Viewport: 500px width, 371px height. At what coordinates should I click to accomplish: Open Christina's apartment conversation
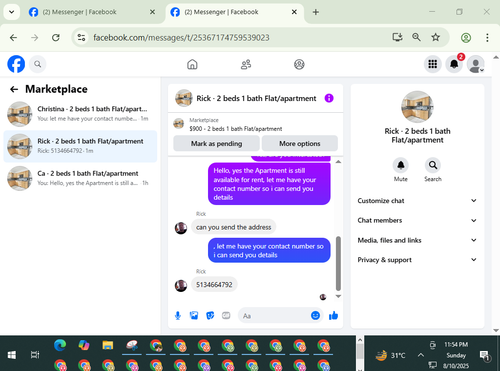point(80,114)
